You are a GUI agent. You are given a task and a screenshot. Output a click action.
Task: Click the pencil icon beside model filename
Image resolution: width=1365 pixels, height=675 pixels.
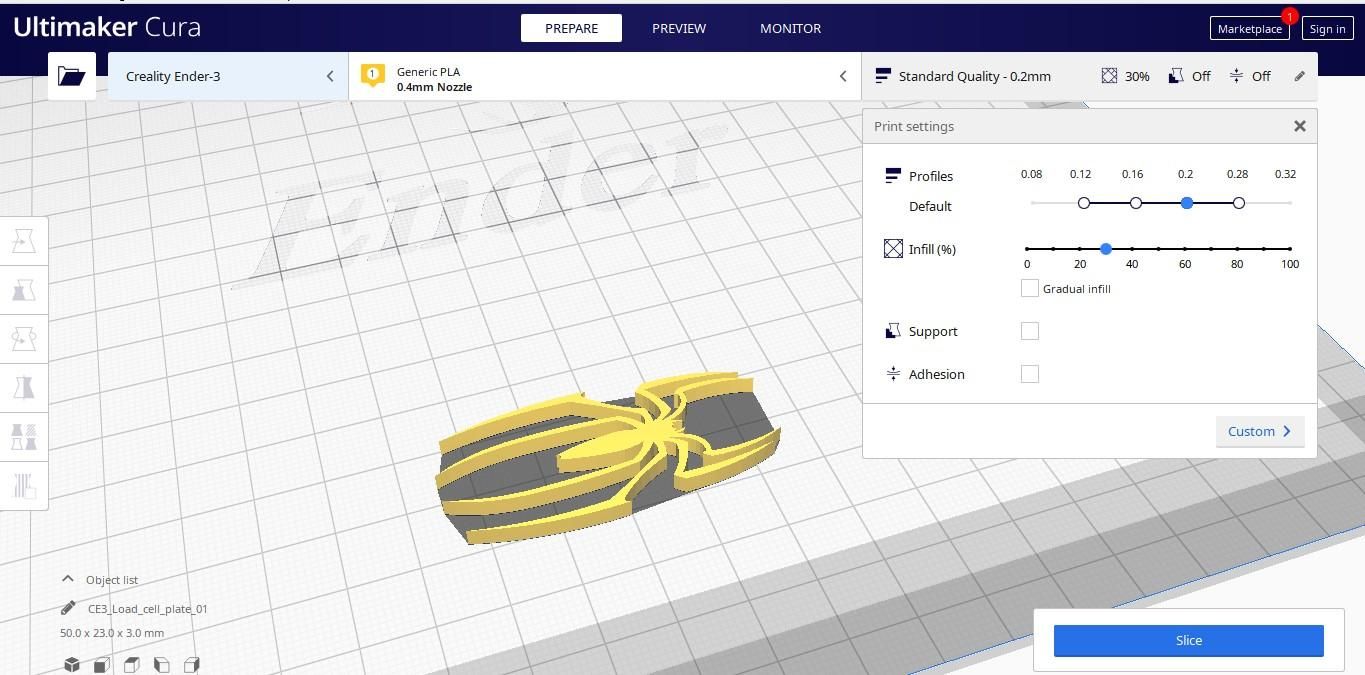(x=68, y=608)
